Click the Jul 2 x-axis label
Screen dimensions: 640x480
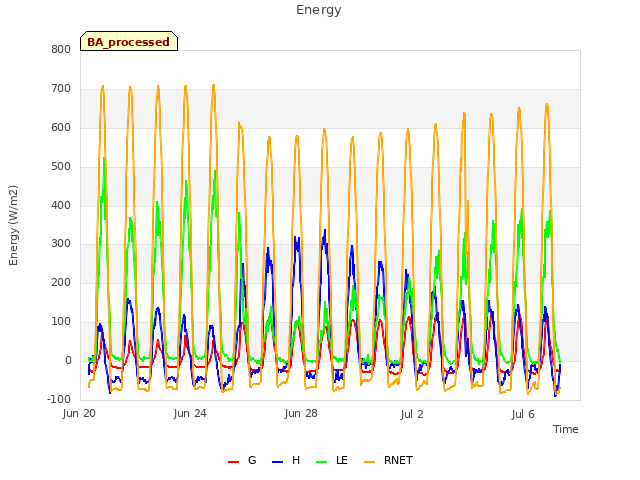tap(412, 414)
